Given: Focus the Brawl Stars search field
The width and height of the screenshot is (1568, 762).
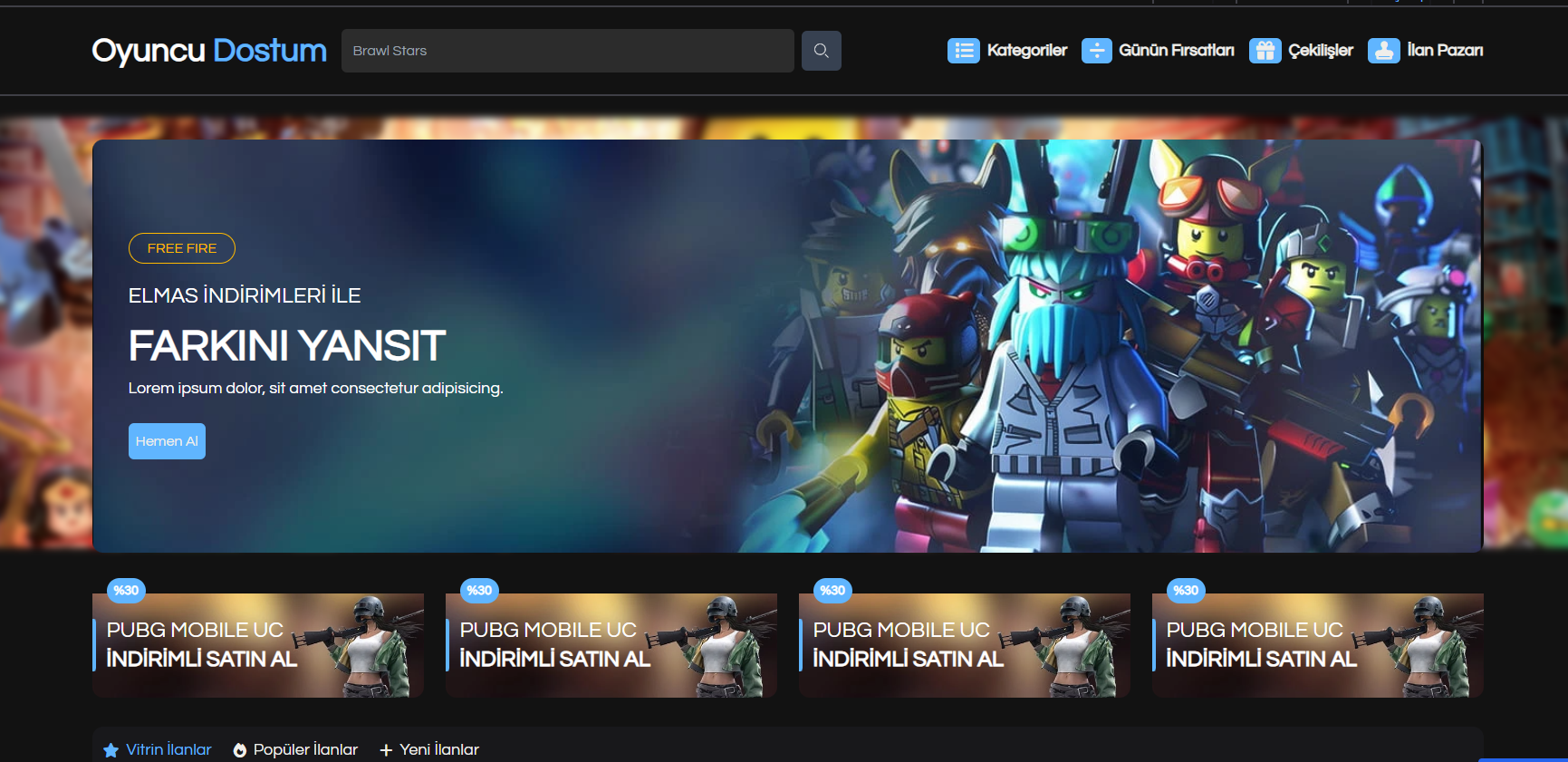Looking at the screenshot, I should point(568,51).
